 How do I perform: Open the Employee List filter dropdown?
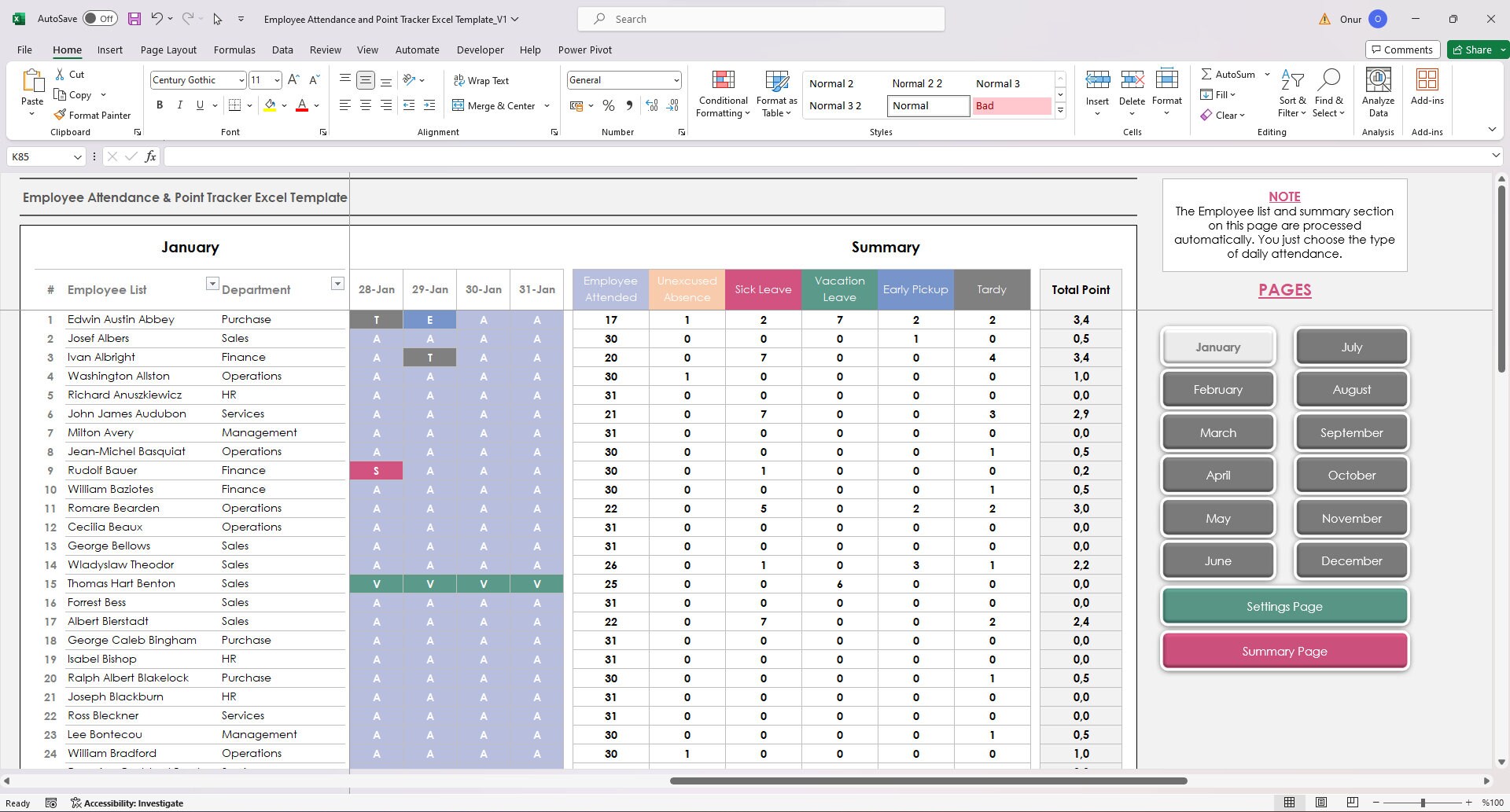(x=212, y=284)
